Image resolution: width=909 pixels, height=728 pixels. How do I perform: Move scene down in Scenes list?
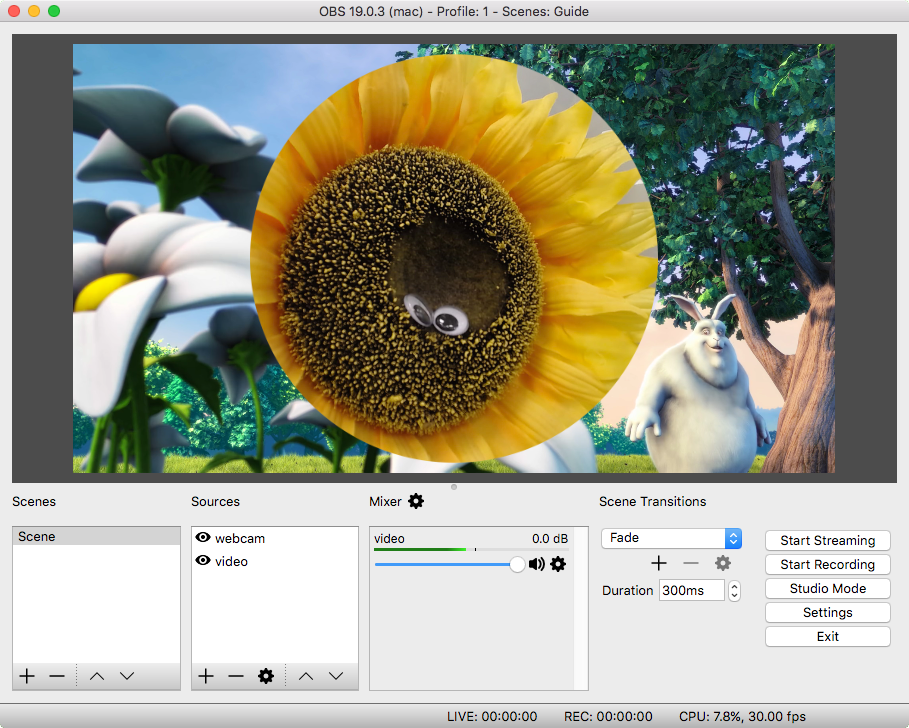coord(127,676)
